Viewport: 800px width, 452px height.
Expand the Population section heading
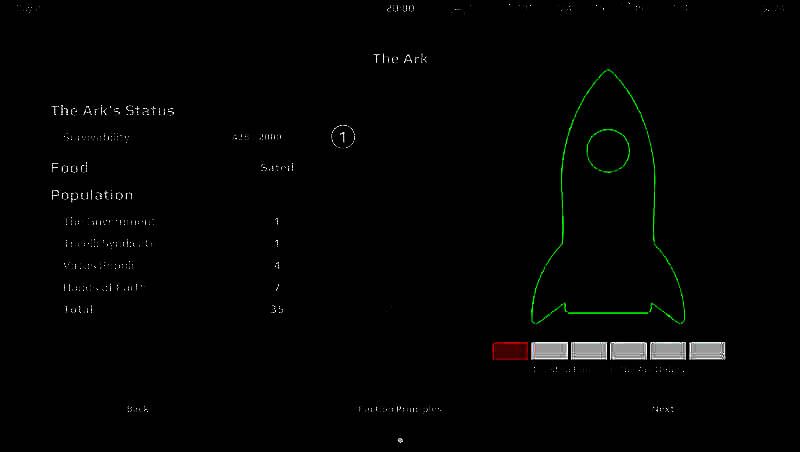(92, 195)
